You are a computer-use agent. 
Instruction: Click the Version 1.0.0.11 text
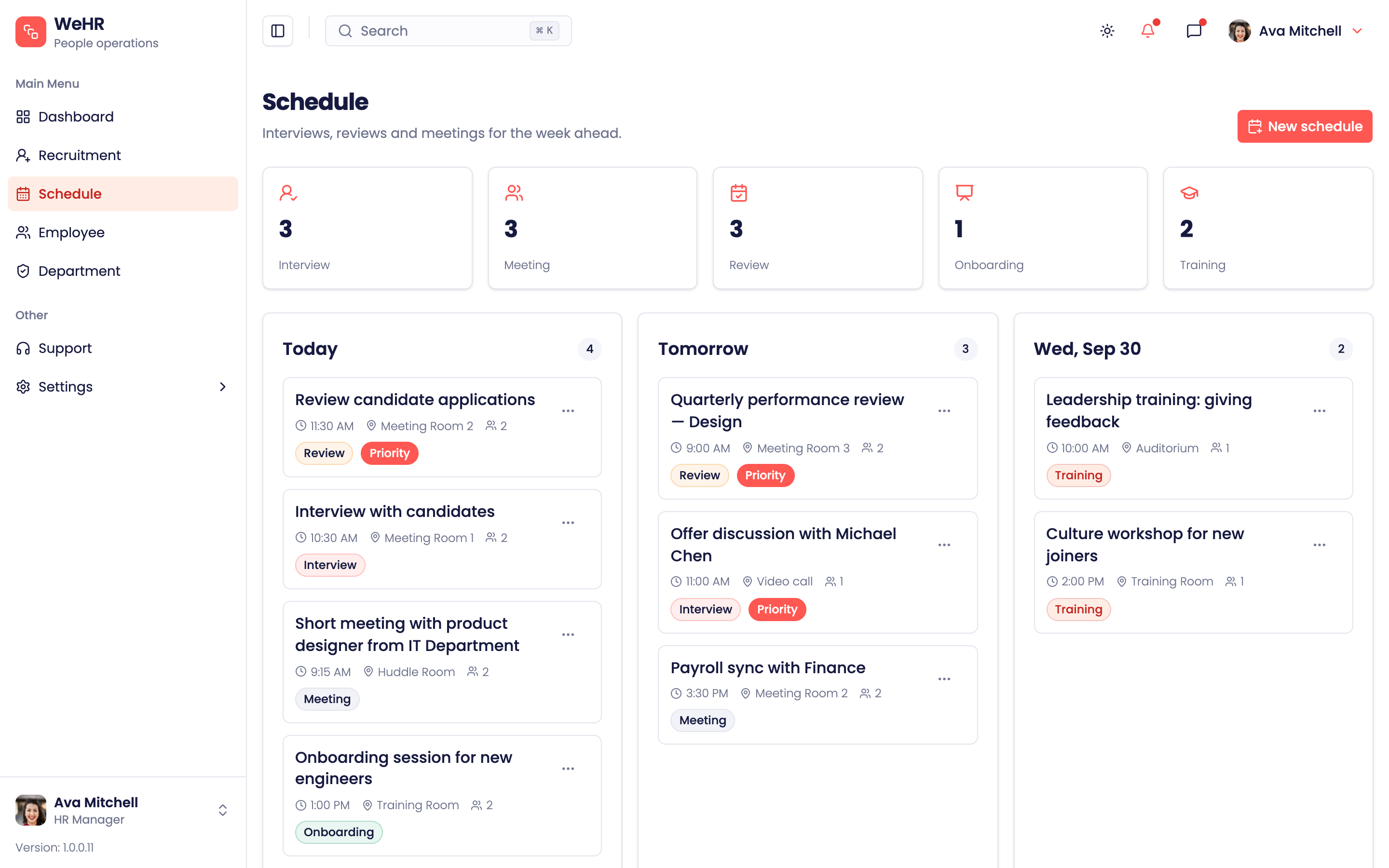[54, 847]
